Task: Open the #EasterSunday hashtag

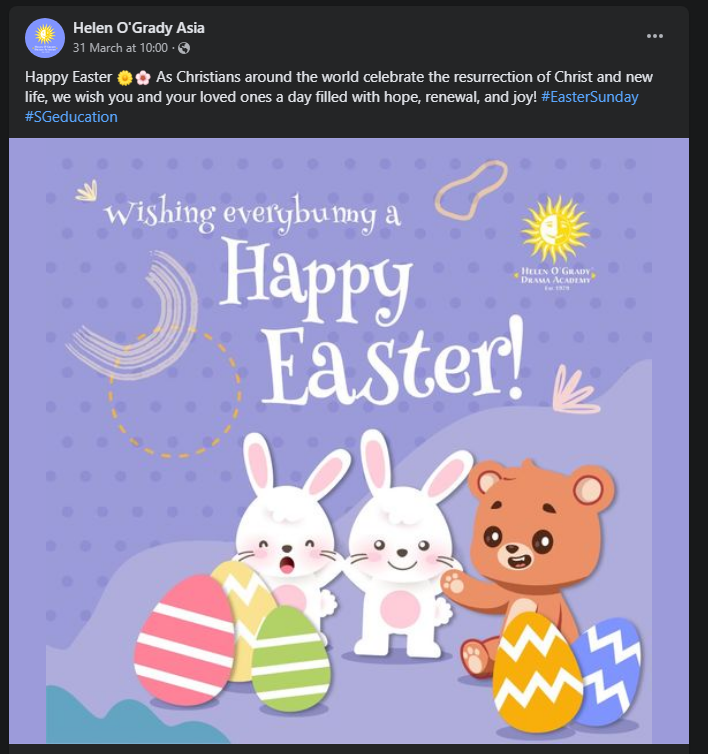Action: click(589, 97)
